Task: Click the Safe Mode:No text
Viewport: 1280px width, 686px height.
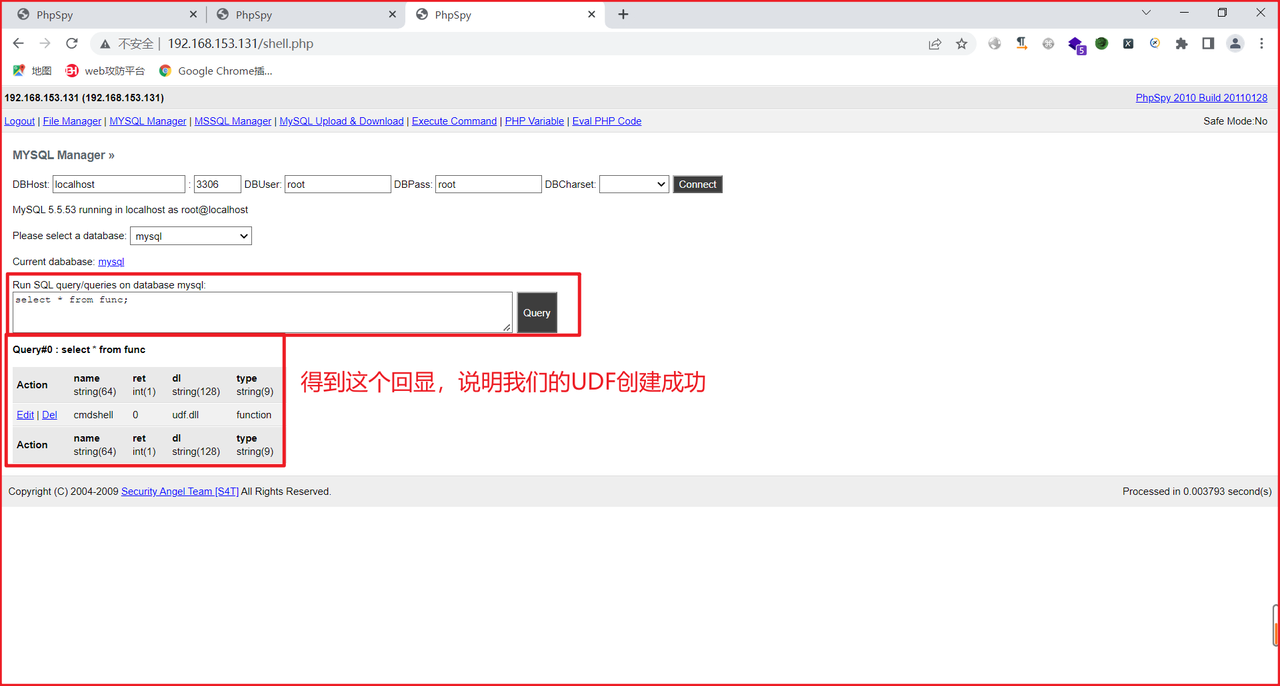Action: (x=1235, y=121)
